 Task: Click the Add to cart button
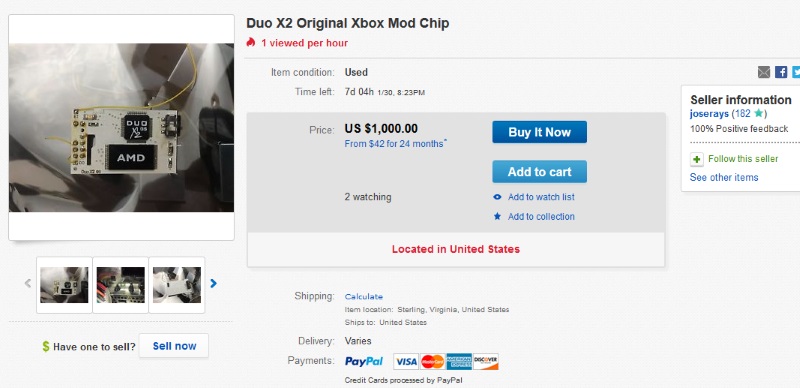pos(539,172)
